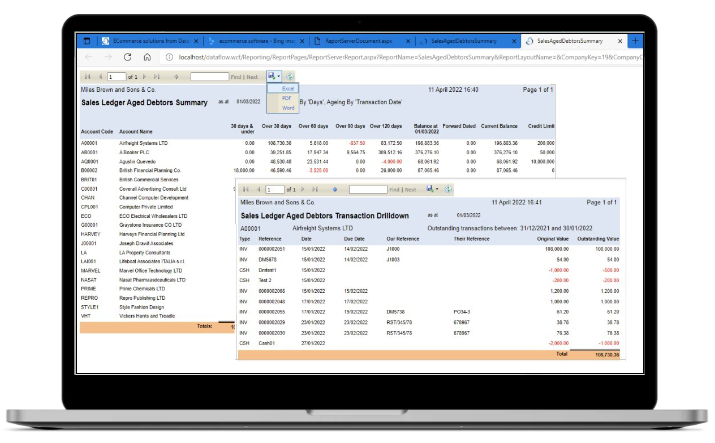Summary report: go to next page
The image size is (715, 443).
[x=145, y=77]
